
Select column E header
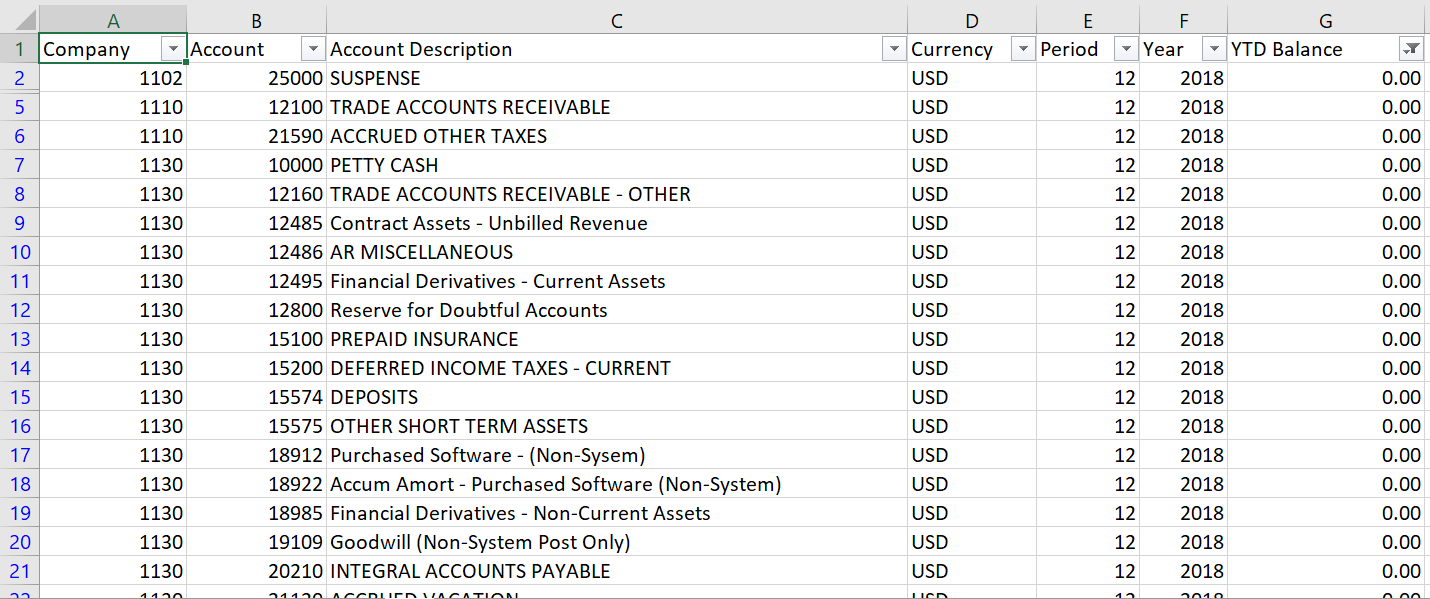click(1088, 20)
